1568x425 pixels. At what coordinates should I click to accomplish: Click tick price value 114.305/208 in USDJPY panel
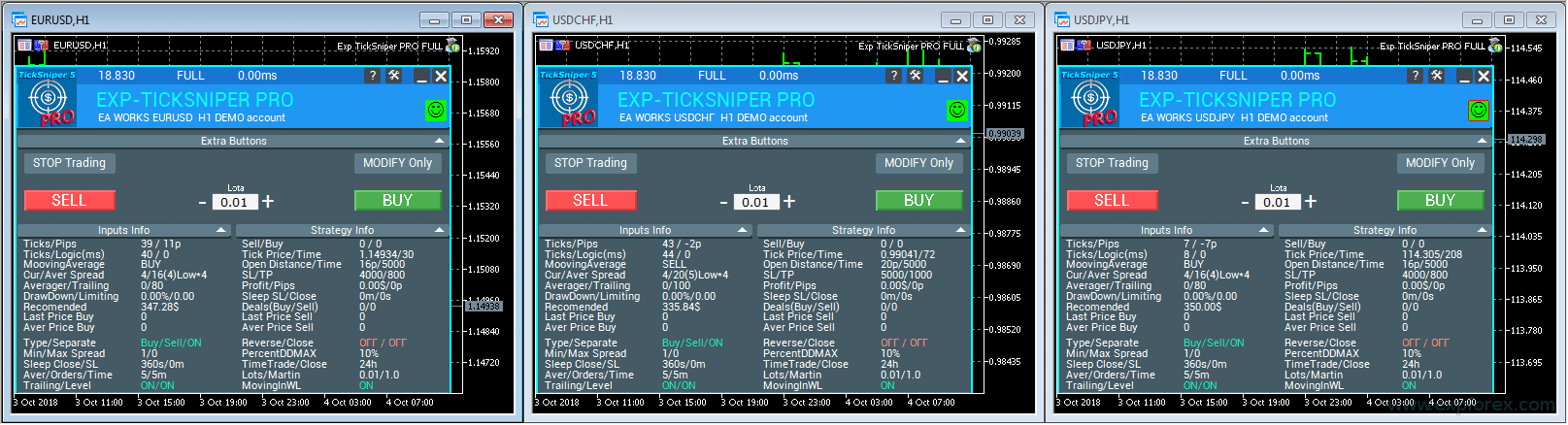point(1432,254)
